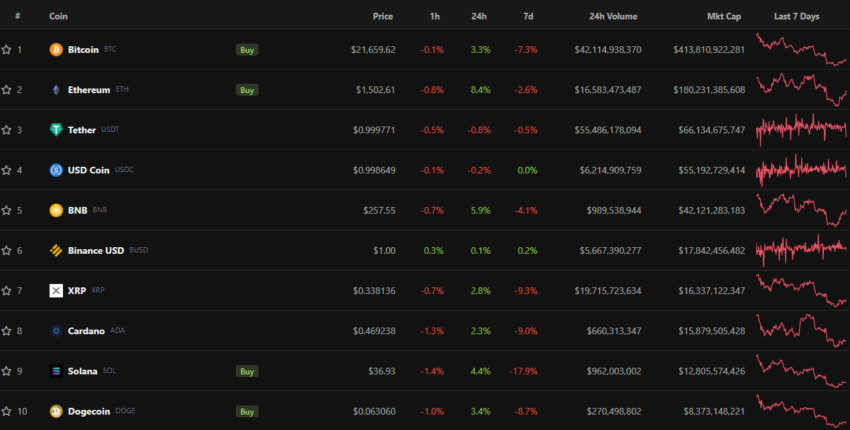Image resolution: width=850 pixels, height=430 pixels.
Task: Star USD Coin as favorite
Action: point(7,170)
